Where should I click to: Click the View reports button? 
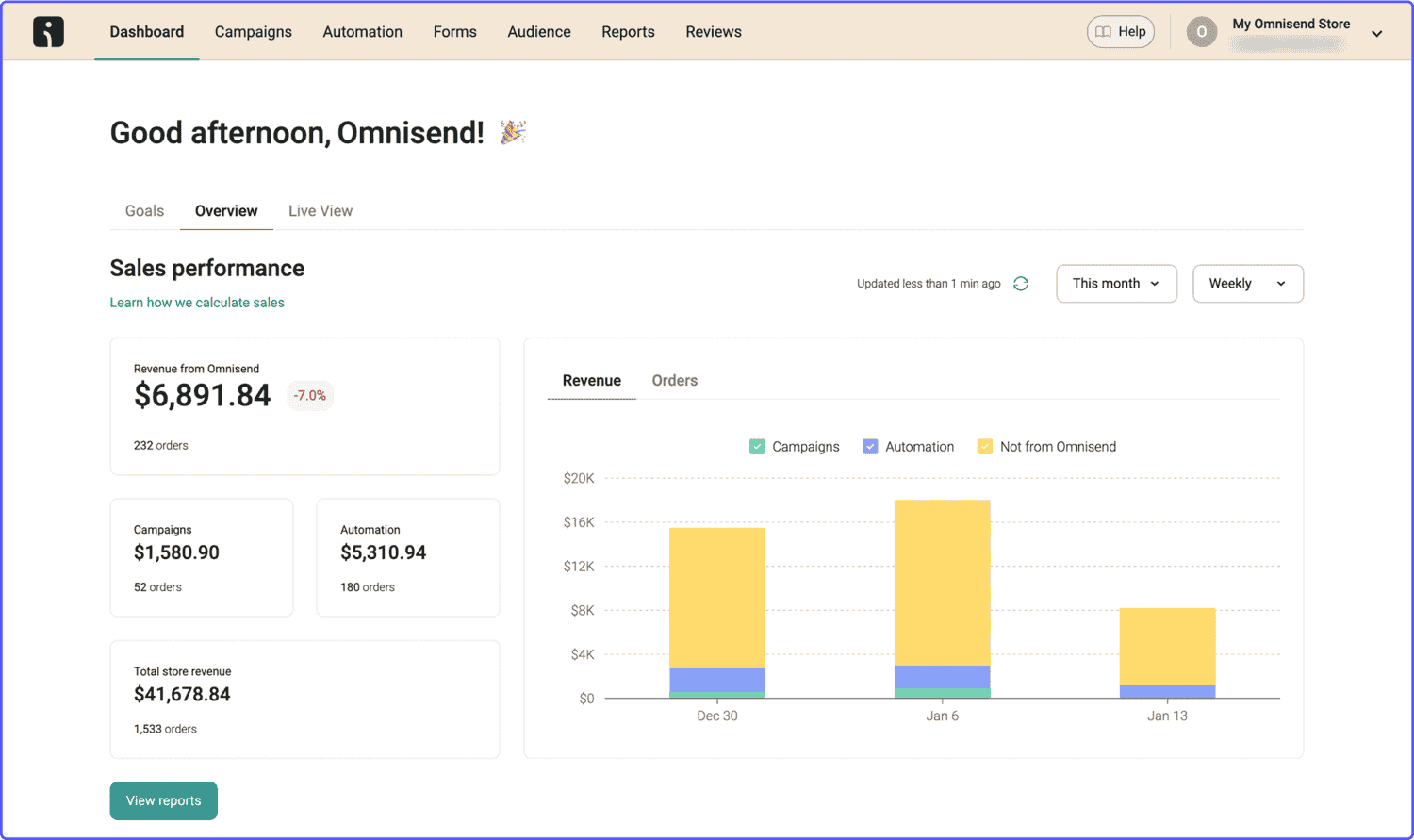(164, 800)
